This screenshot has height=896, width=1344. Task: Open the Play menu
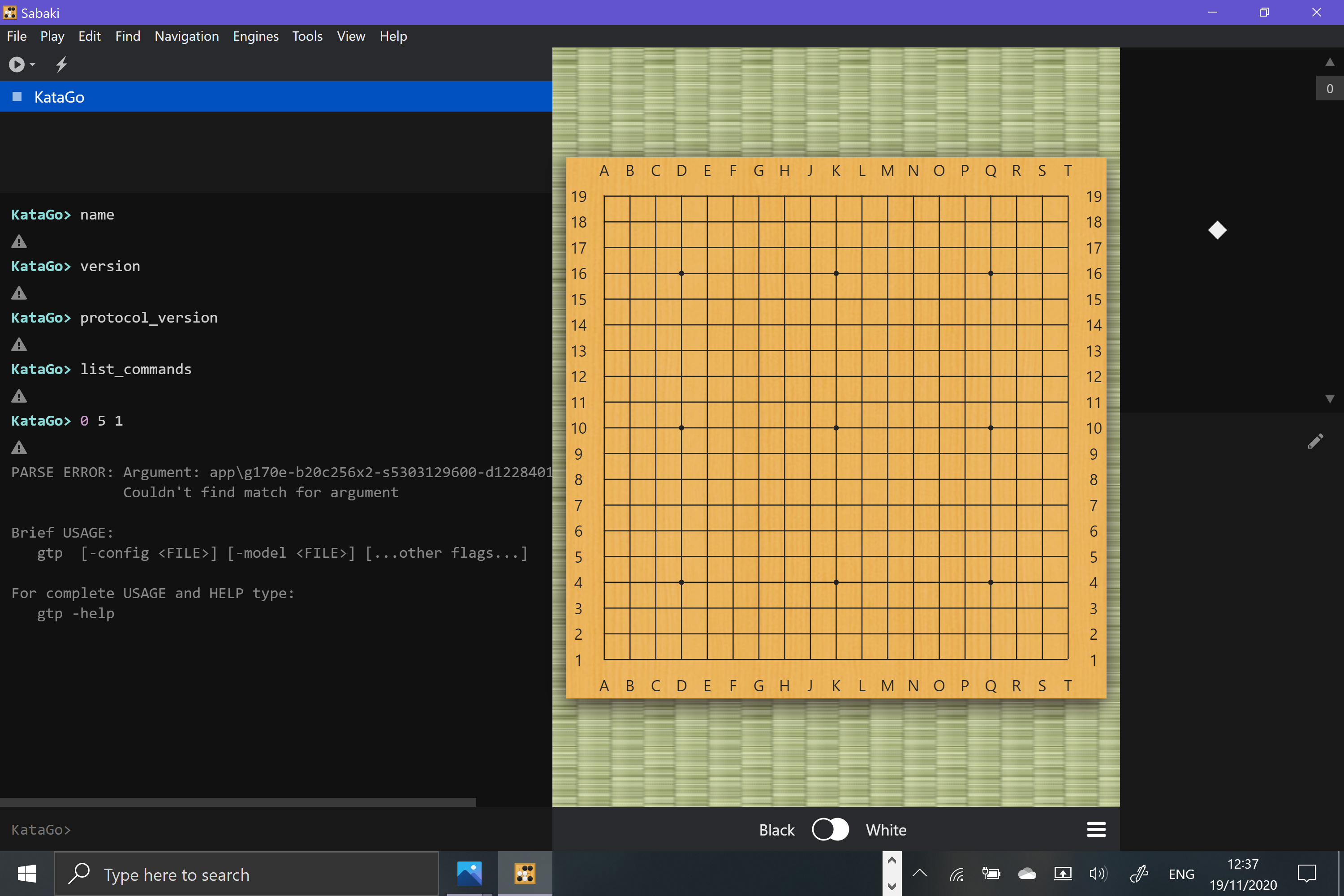click(52, 36)
